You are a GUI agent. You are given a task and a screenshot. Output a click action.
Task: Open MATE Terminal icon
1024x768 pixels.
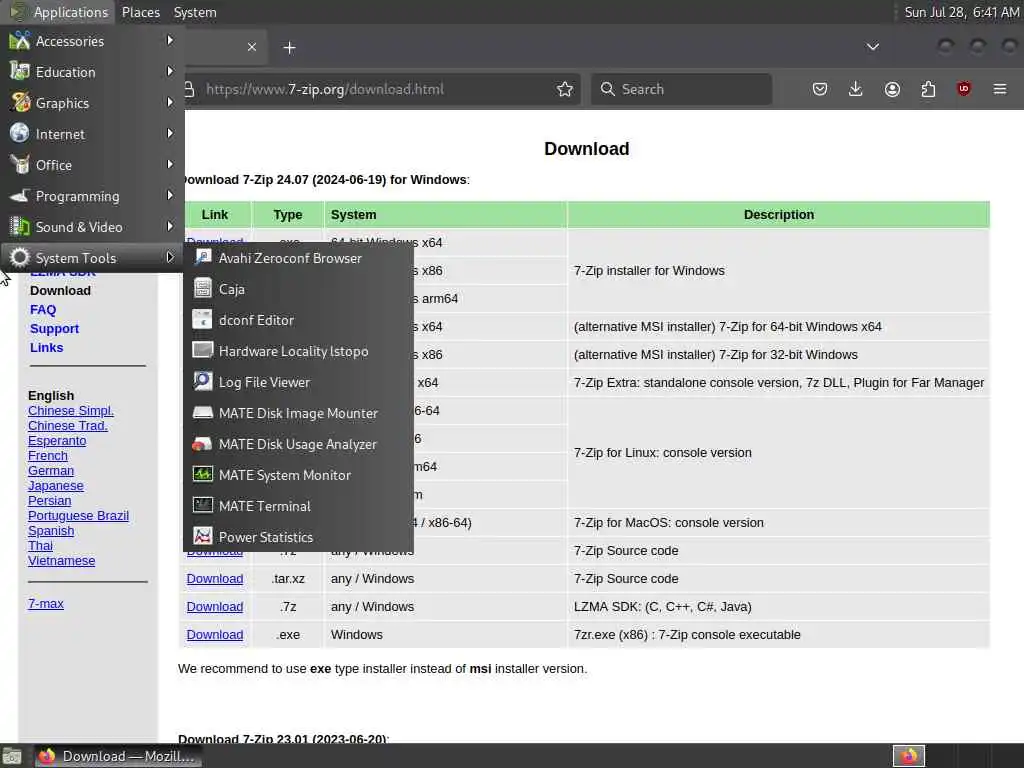tap(202, 505)
